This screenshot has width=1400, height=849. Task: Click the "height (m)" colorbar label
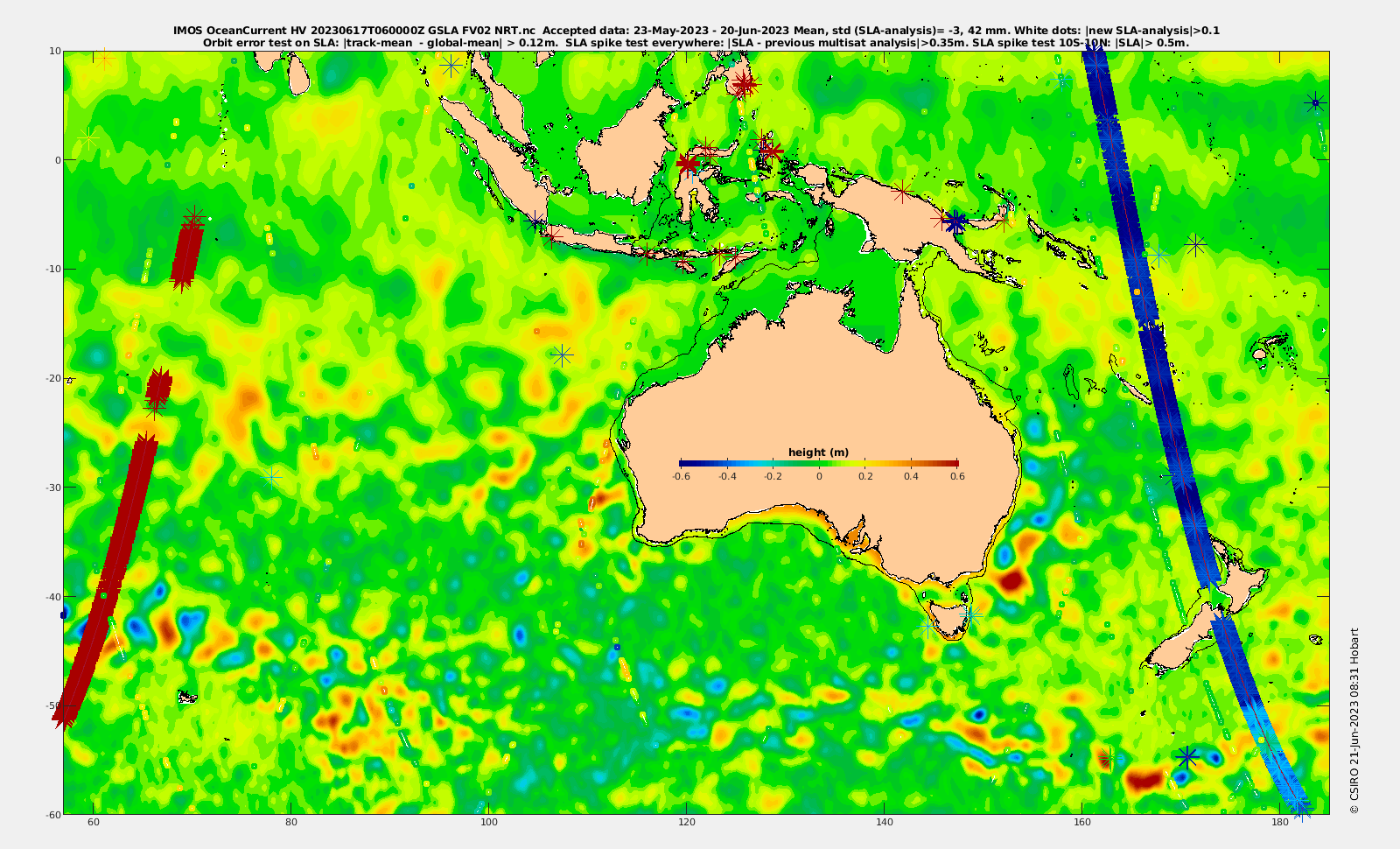818,453
